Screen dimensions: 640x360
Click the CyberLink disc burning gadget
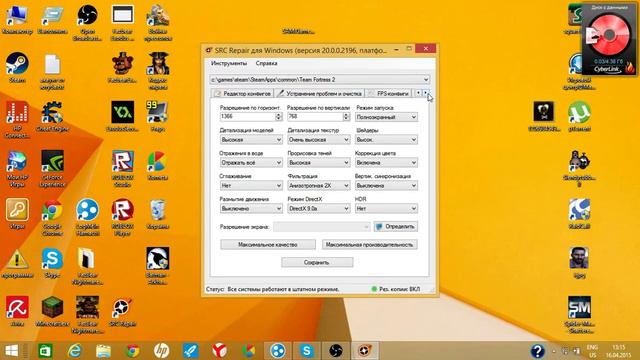coord(609,39)
